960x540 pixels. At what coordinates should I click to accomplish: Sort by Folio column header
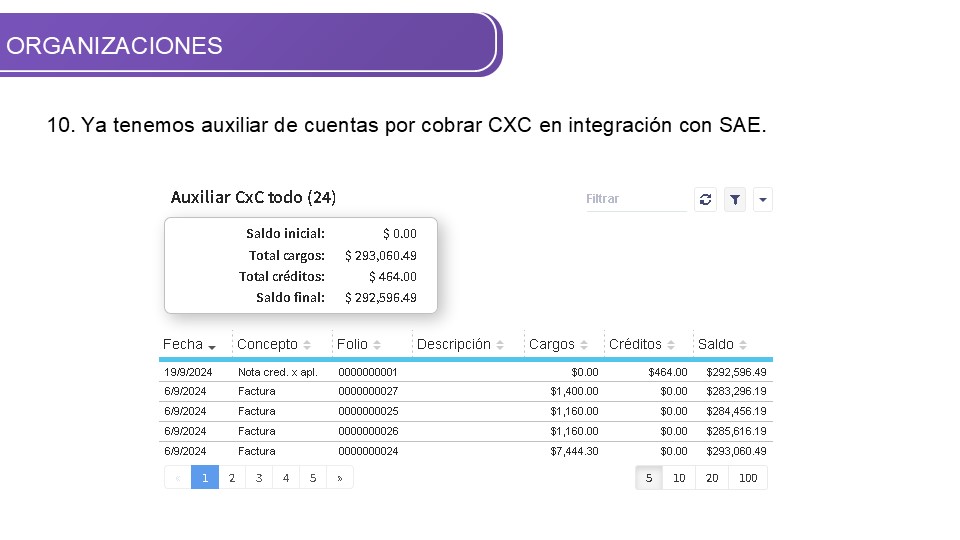(360, 344)
